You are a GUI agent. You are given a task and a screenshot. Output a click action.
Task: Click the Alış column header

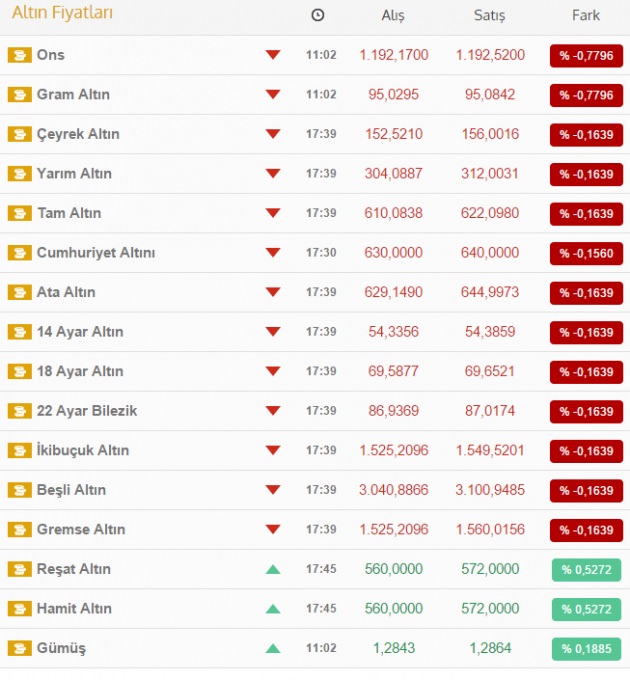pyautogui.click(x=393, y=15)
